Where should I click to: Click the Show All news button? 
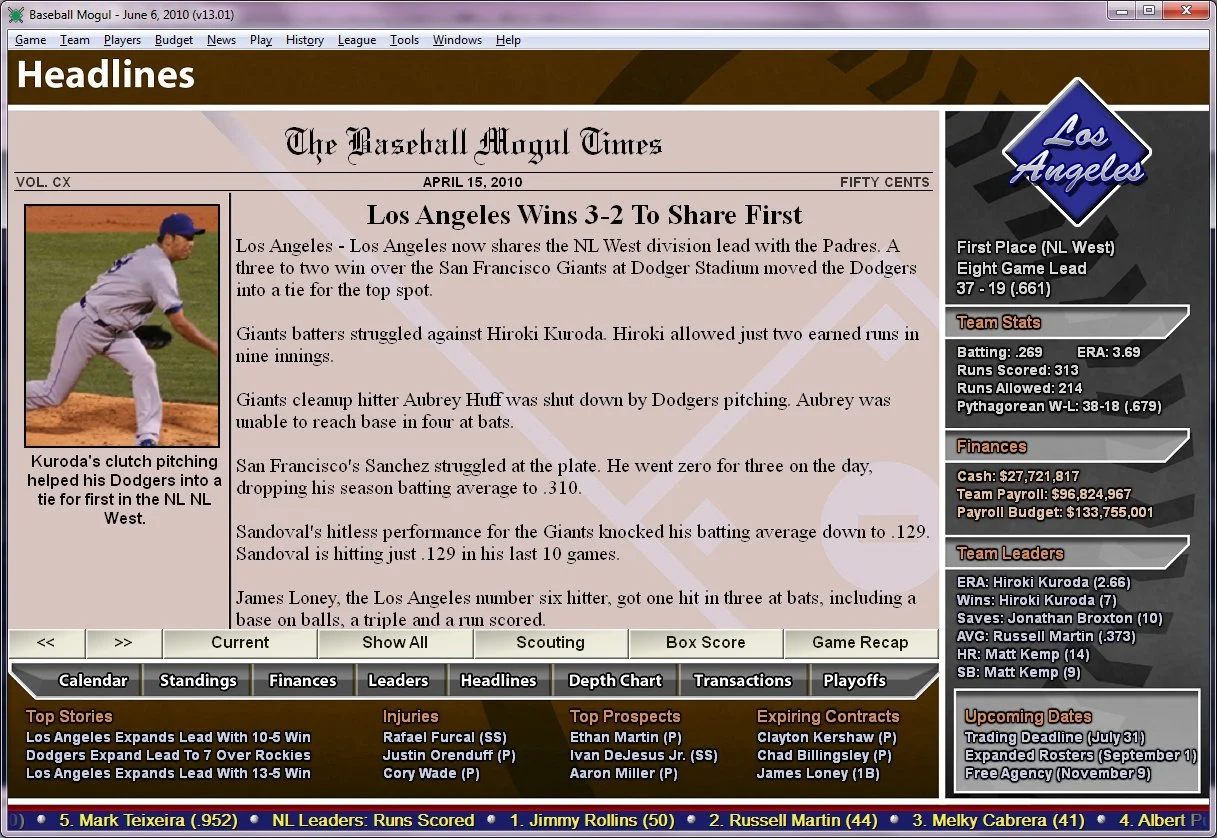tap(394, 644)
